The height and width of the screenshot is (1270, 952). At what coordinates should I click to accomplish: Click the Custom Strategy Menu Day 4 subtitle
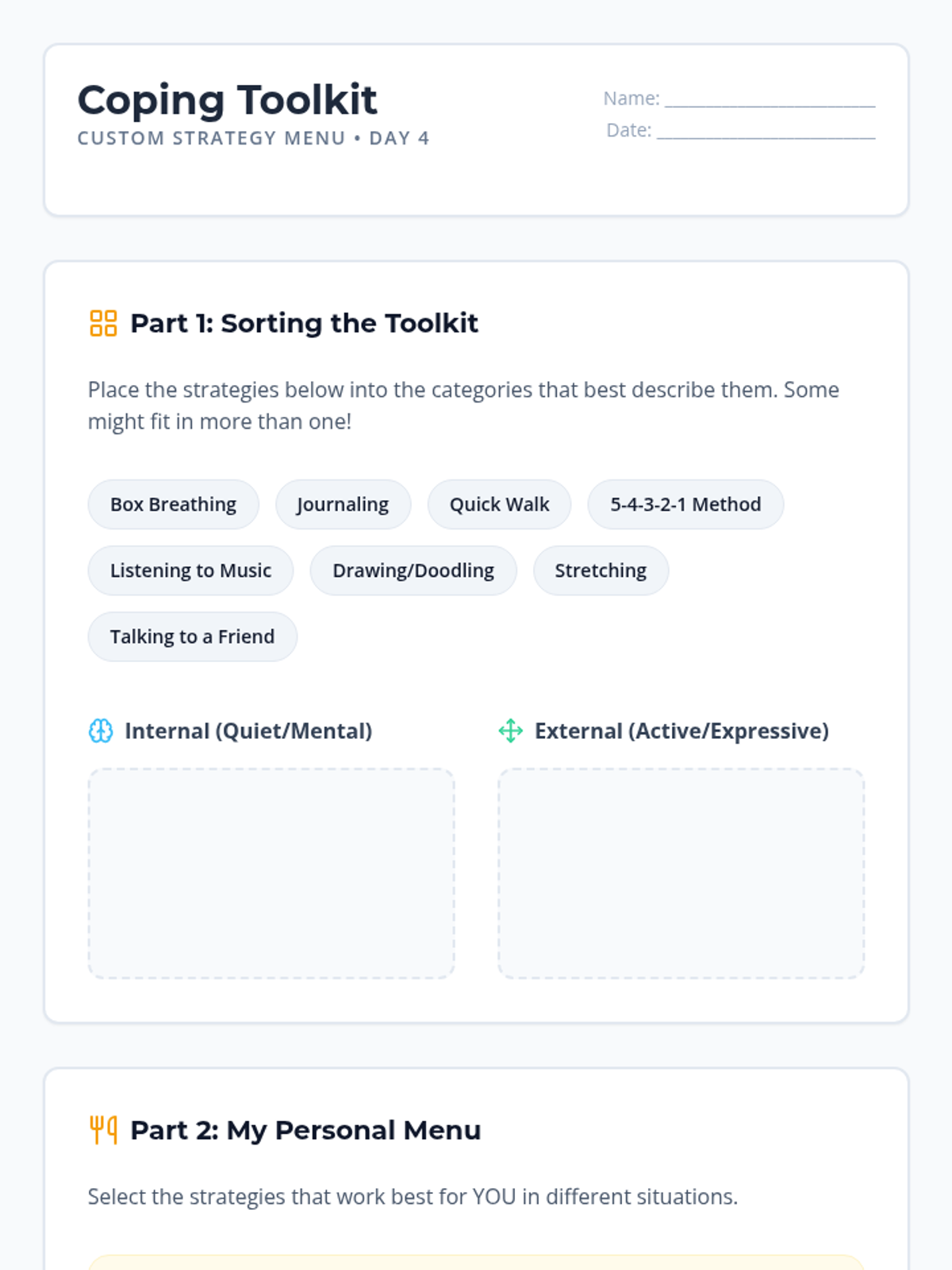tap(253, 138)
